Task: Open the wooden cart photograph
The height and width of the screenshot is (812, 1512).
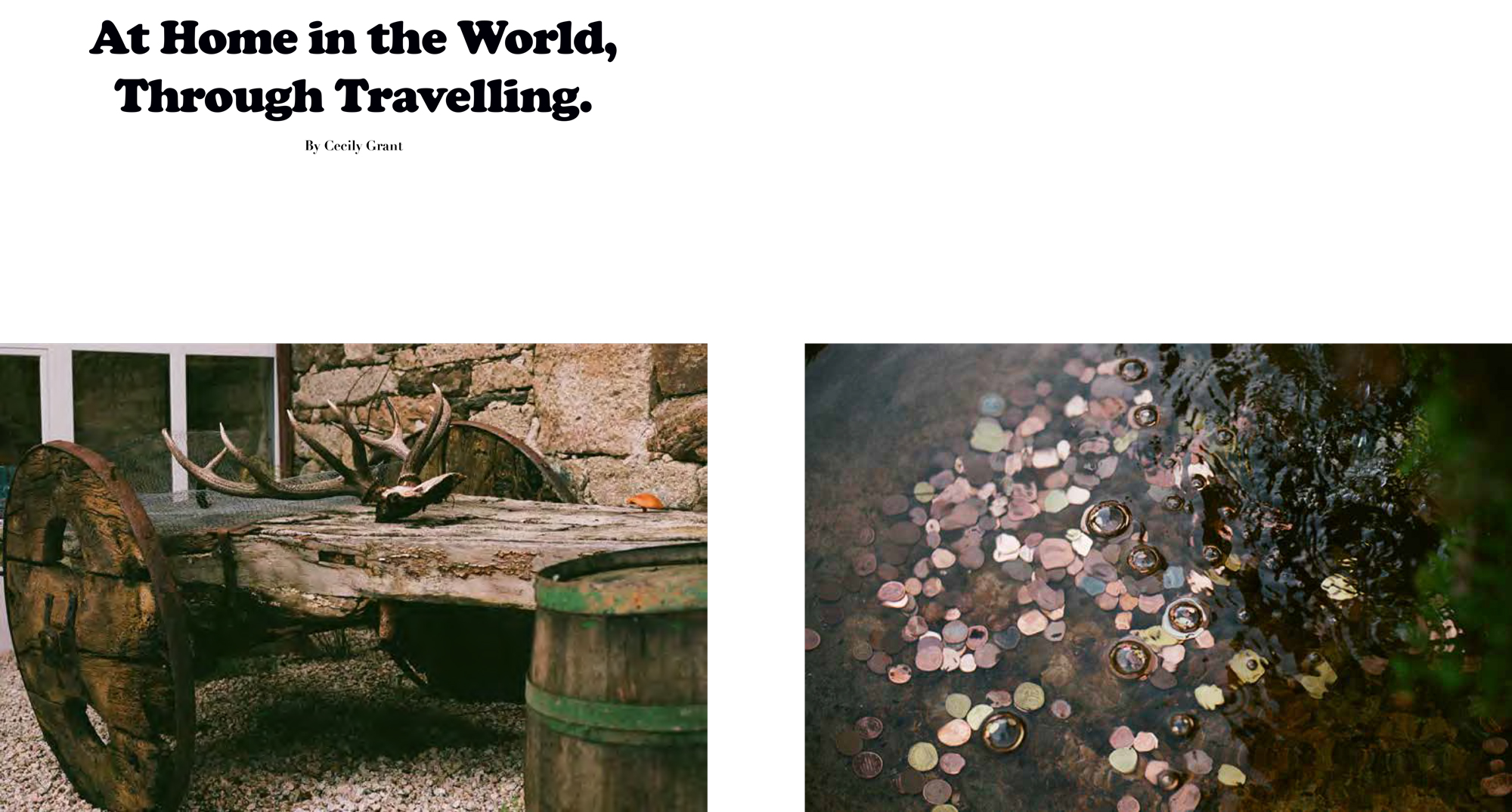Action: pyautogui.click(x=354, y=578)
